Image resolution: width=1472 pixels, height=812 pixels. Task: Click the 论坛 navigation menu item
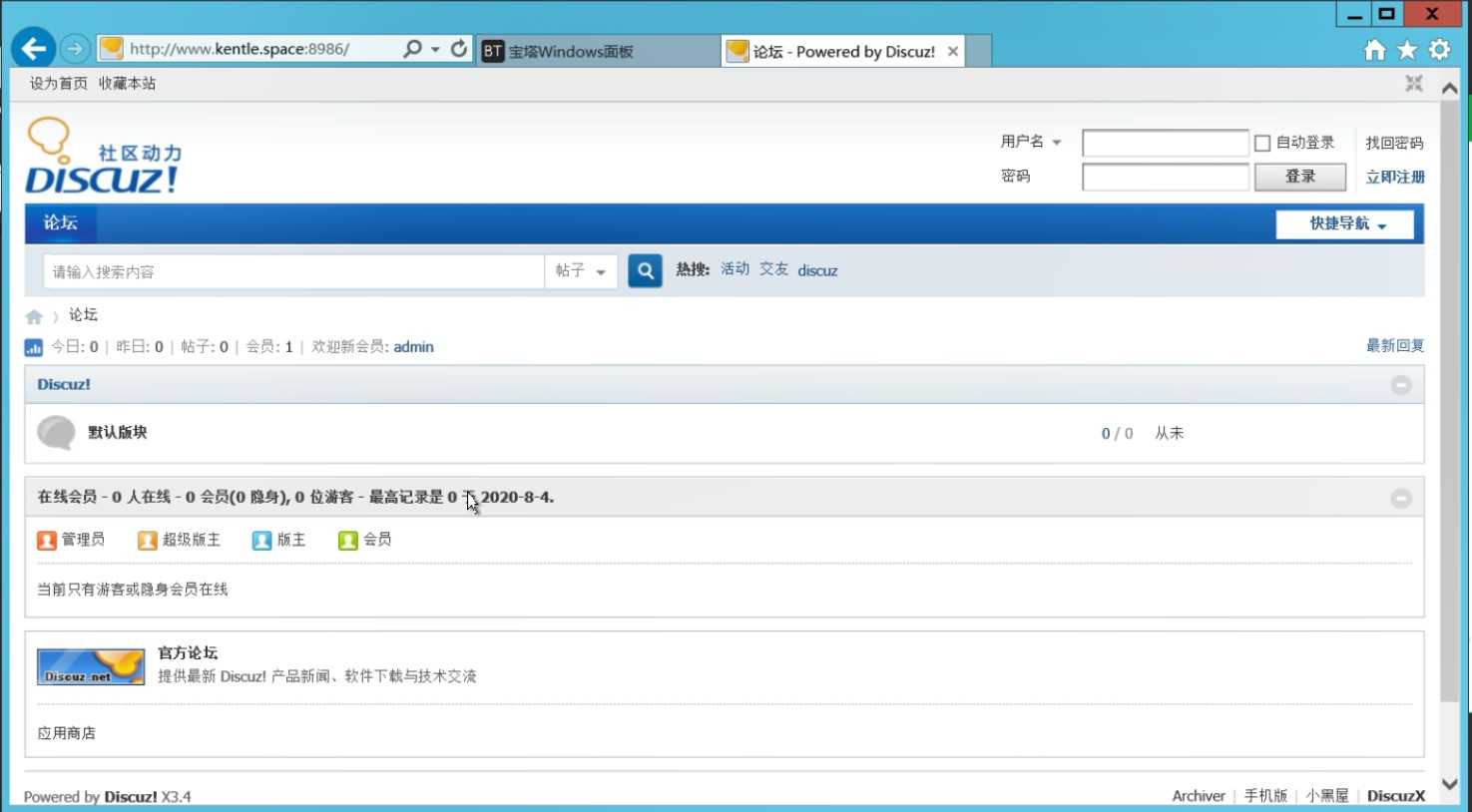point(61,222)
